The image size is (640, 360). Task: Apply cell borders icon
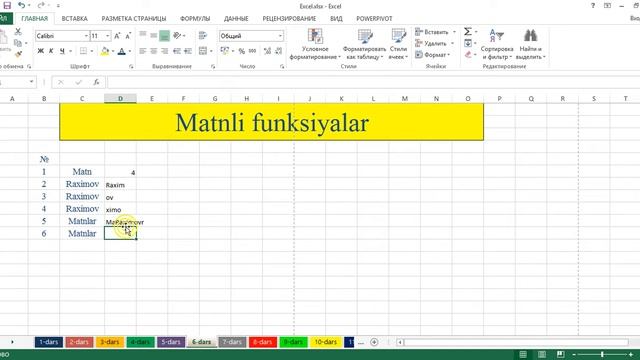tap(83, 51)
